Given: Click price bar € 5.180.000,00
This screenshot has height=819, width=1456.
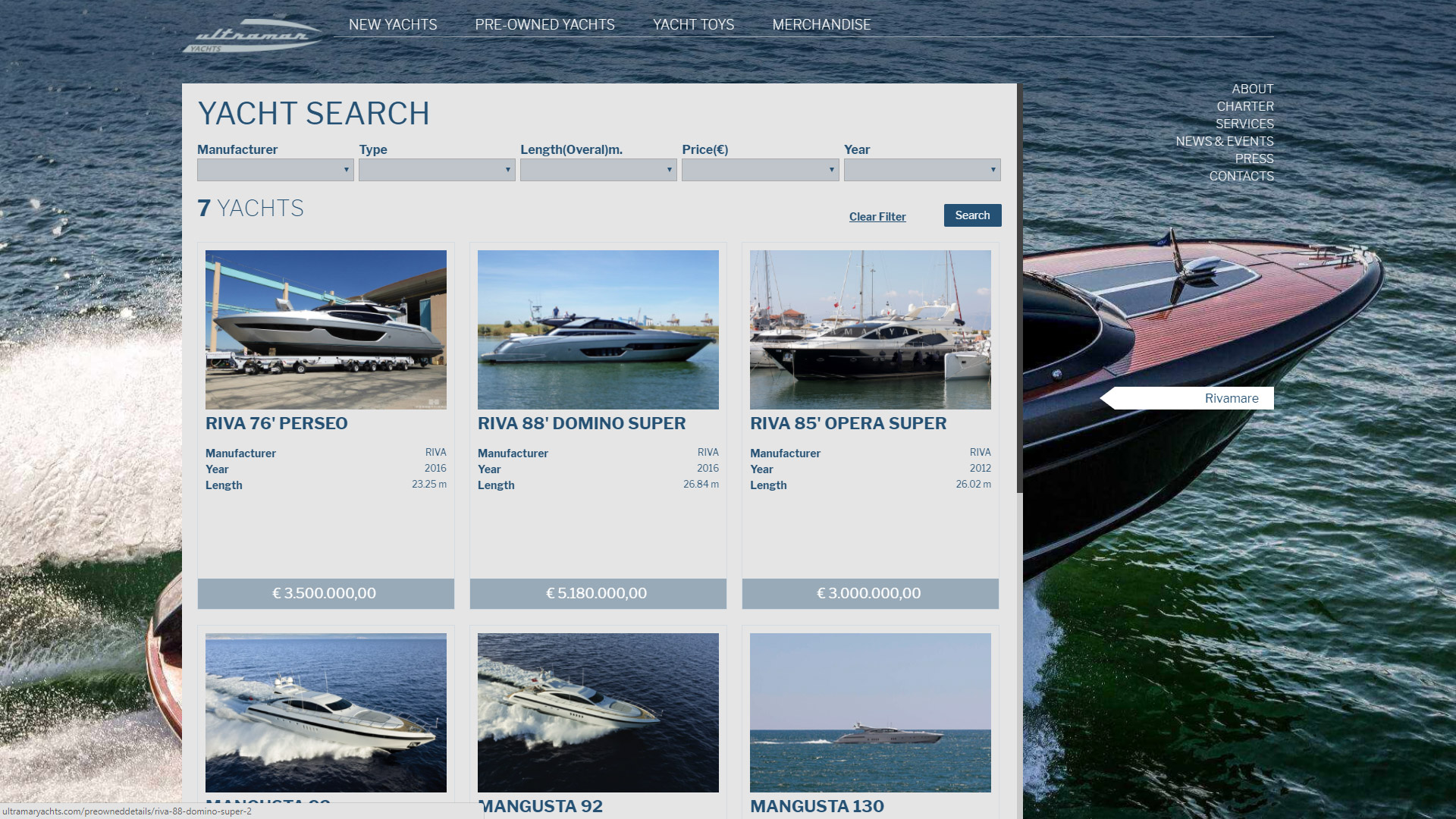Looking at the screenshot, I should (598, 594).
